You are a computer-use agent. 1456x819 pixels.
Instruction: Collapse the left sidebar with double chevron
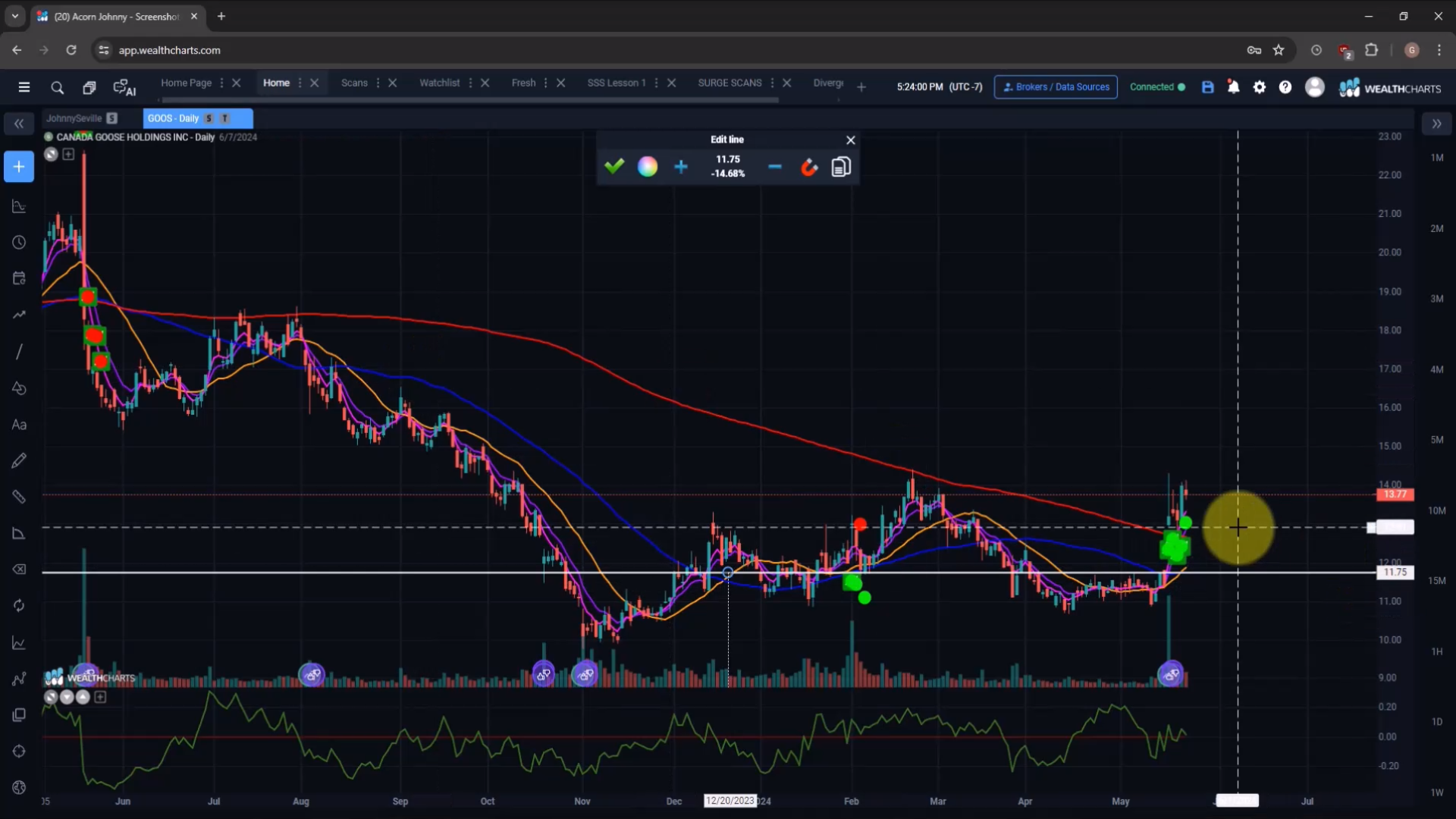(19, 124)
